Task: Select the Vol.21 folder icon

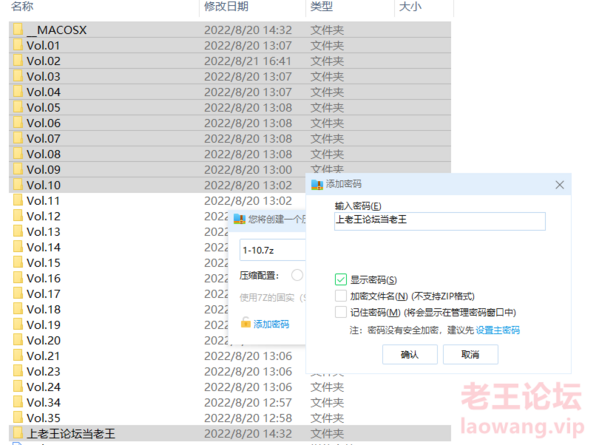Action: point(18,355)
